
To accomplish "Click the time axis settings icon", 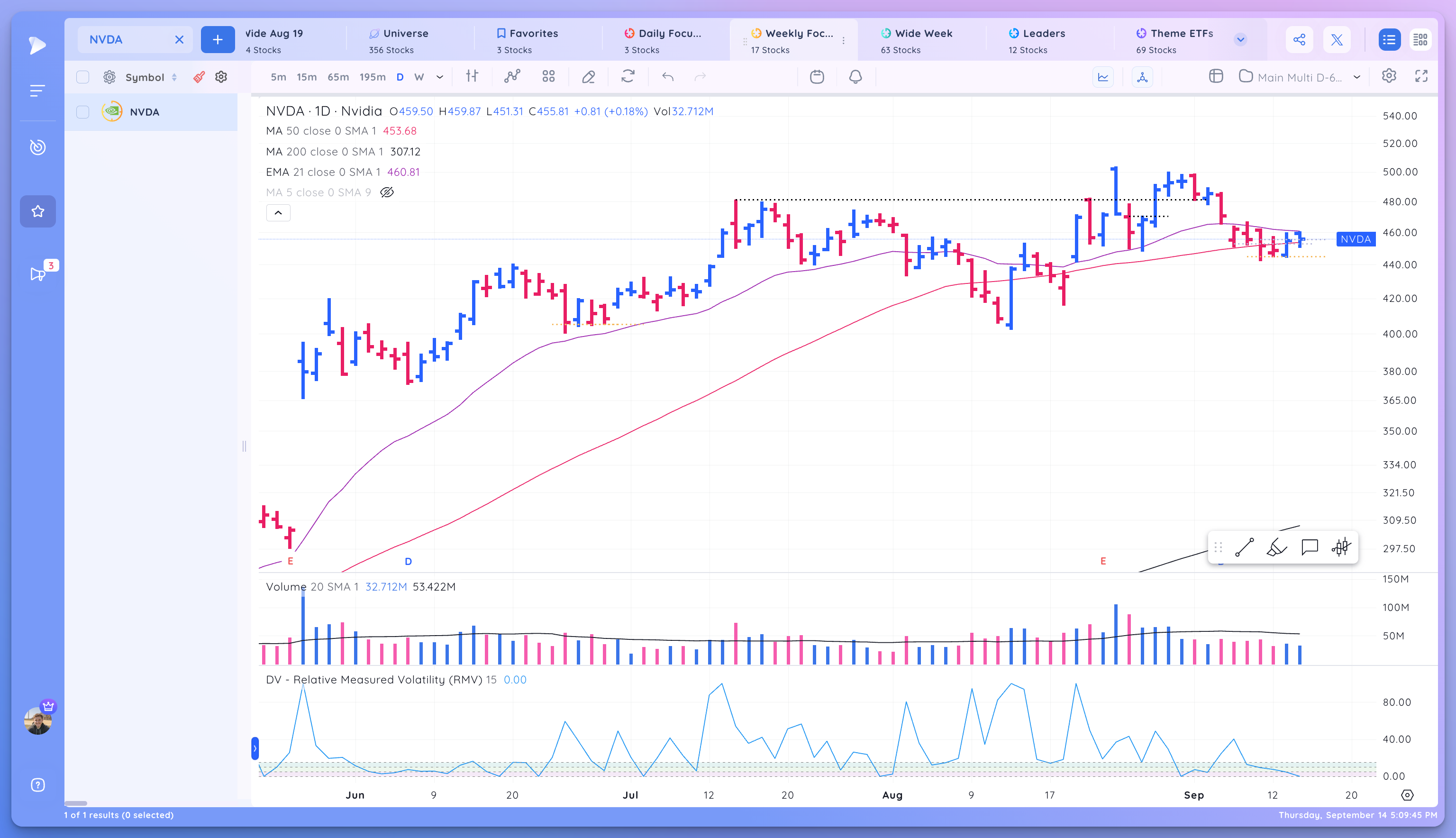I will point(1407,795).
